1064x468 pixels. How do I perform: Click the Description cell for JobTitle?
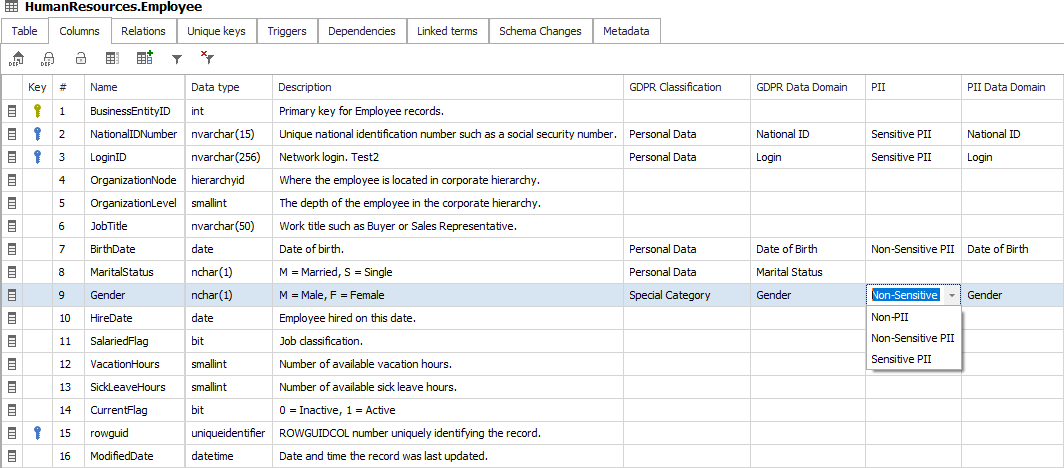tap(447, 226)
